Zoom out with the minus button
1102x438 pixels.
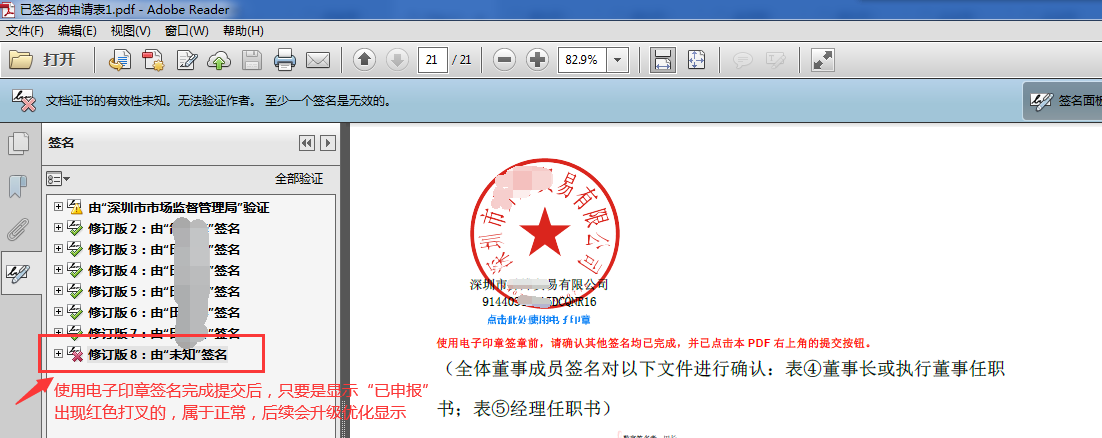tap(504, 60)
